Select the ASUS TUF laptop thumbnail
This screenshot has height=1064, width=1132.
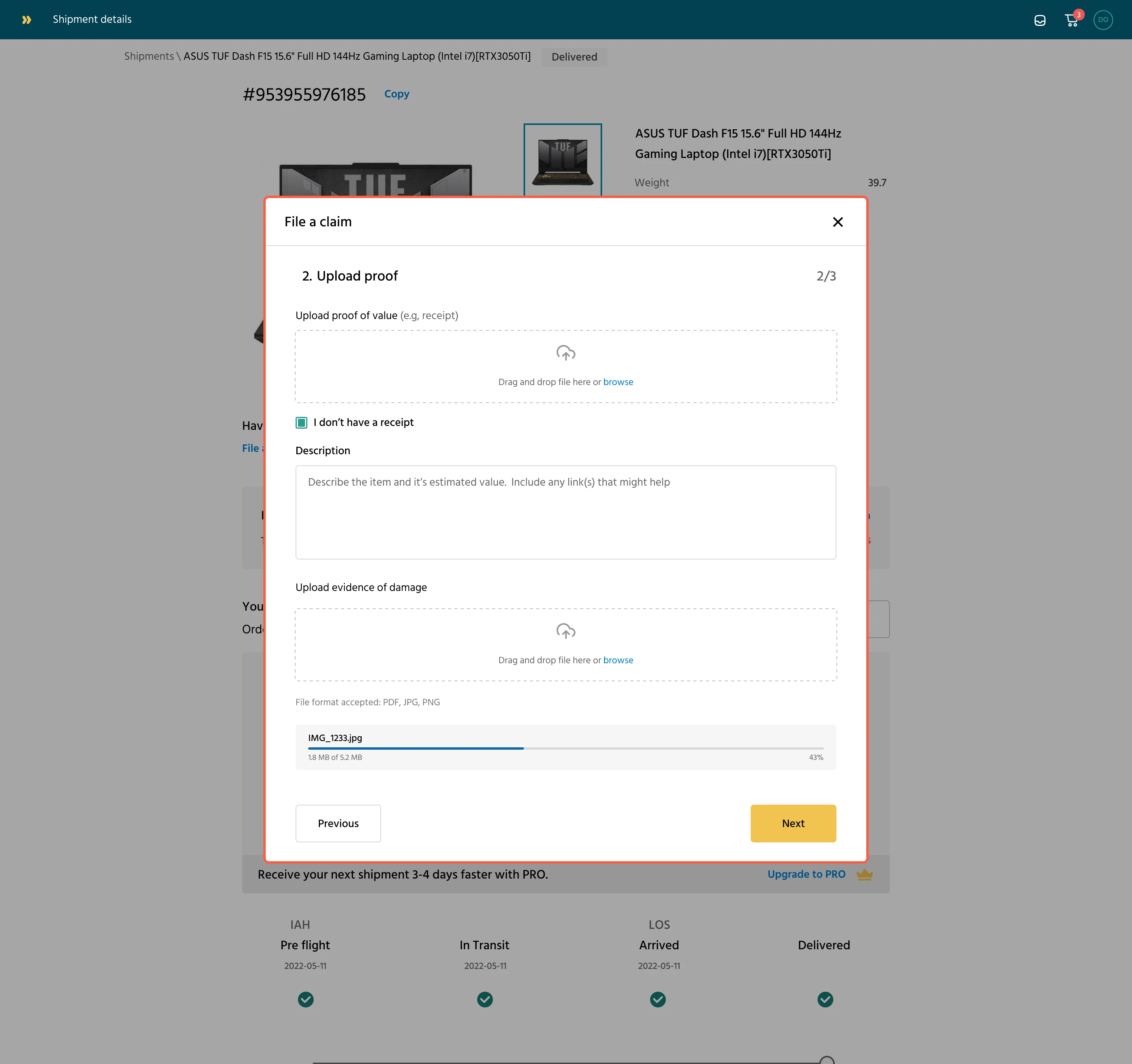pyautogui.click(x=562, y=160)
